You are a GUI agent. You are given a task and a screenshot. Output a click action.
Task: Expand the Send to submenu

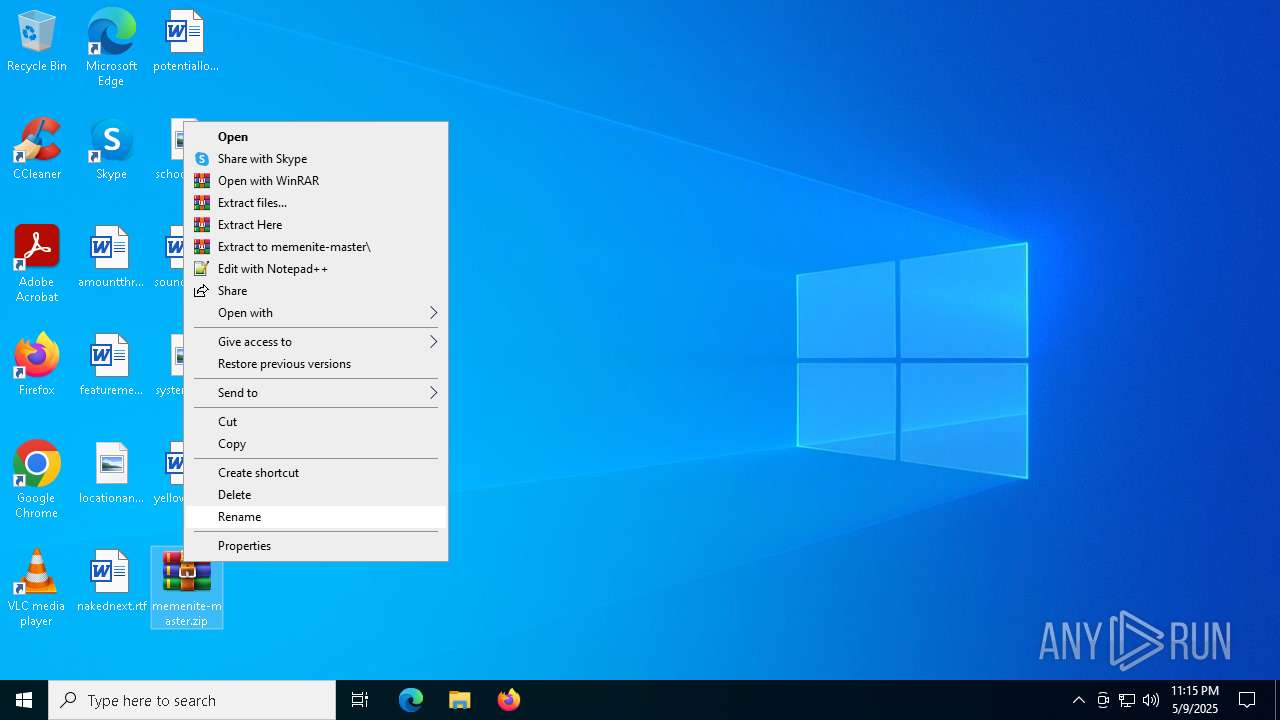[316, 393]
